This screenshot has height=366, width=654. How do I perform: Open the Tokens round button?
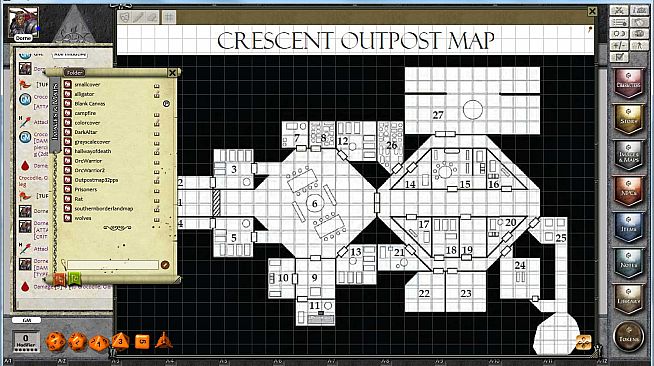tap(628, 336)
